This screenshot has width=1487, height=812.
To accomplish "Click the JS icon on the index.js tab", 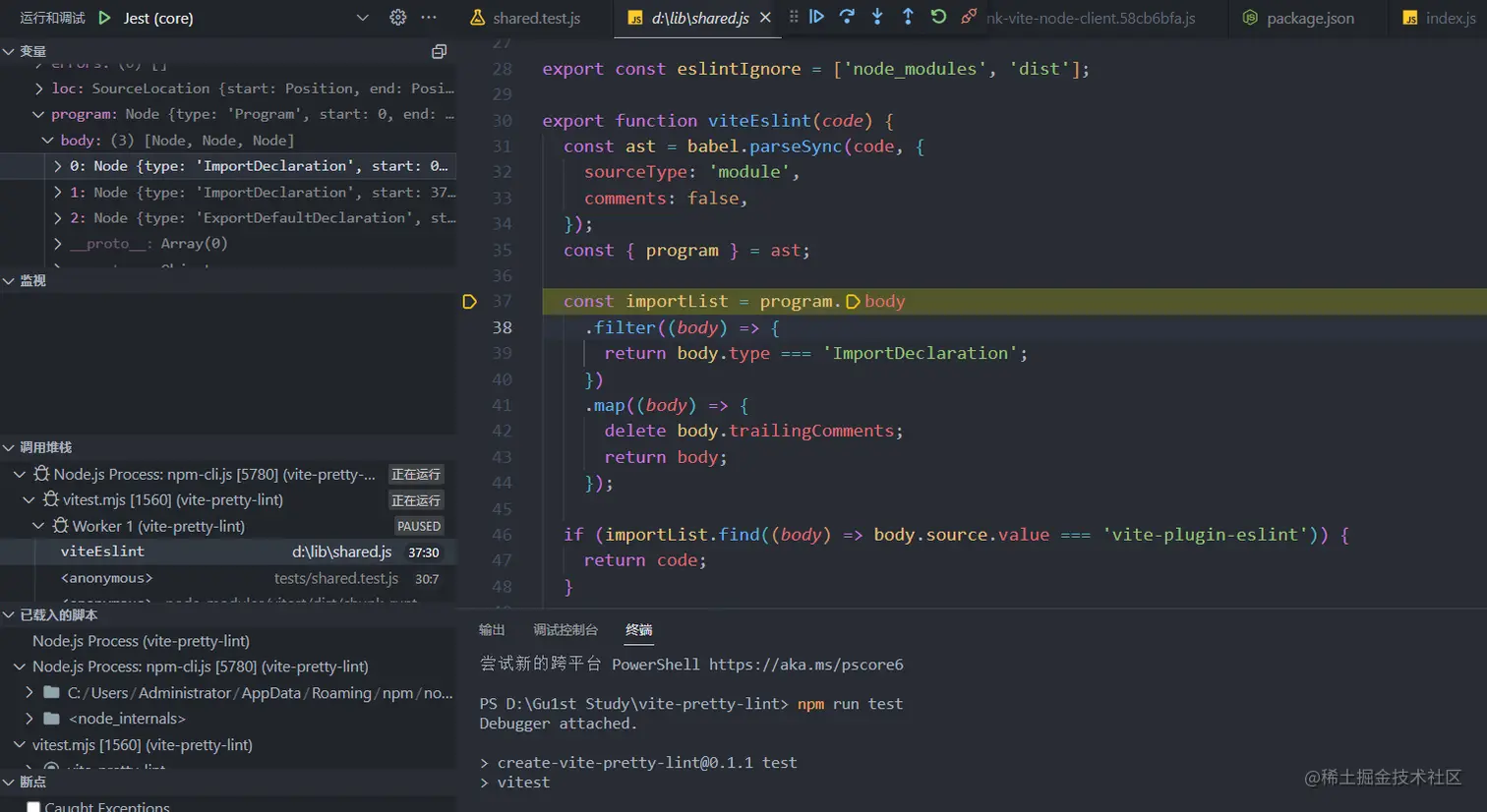I will (1410, 18).
